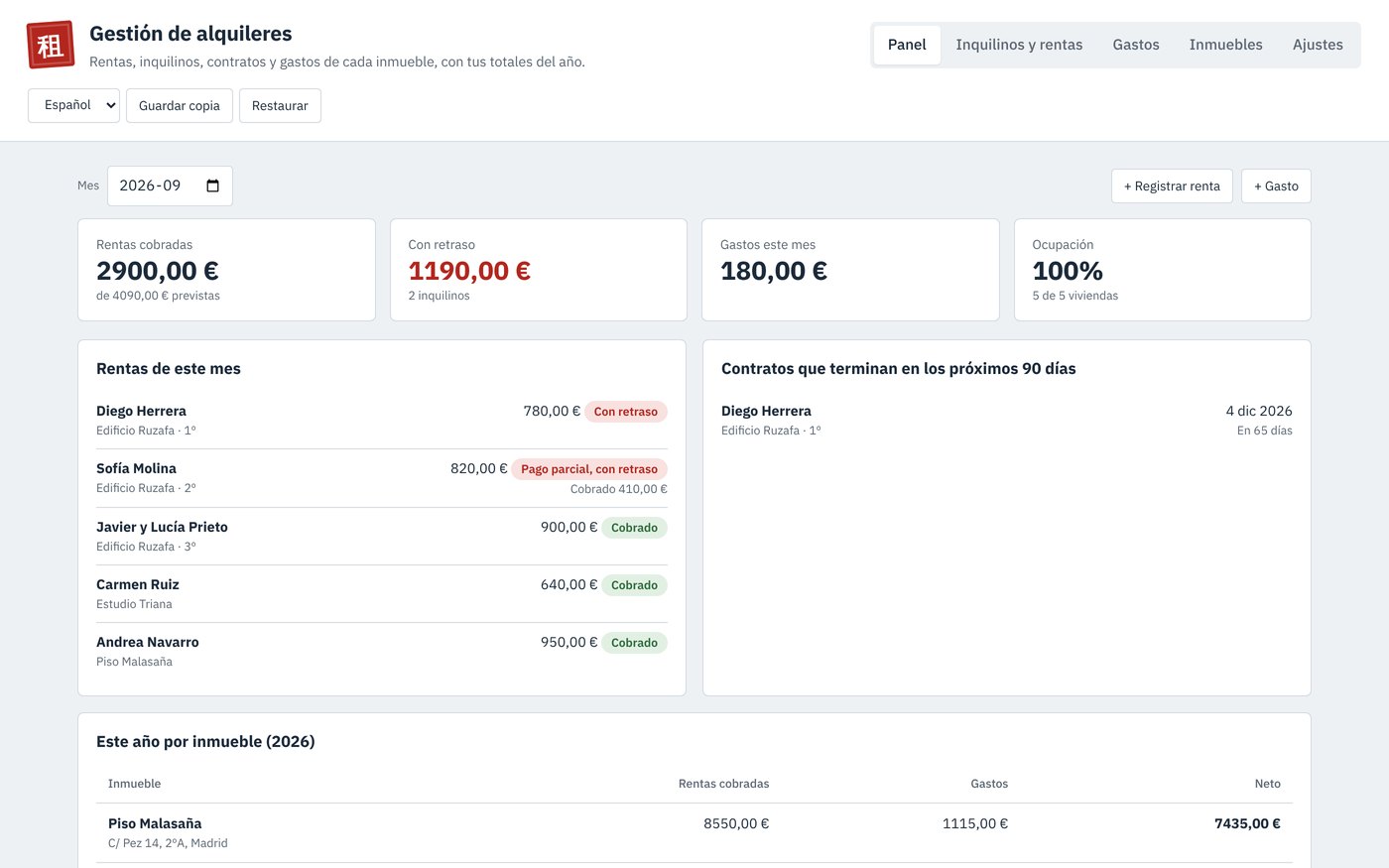1389x868 pixels.
Task: Click the + Registrar renta button
Action: pyautogui.click(x=1172, y=186)
